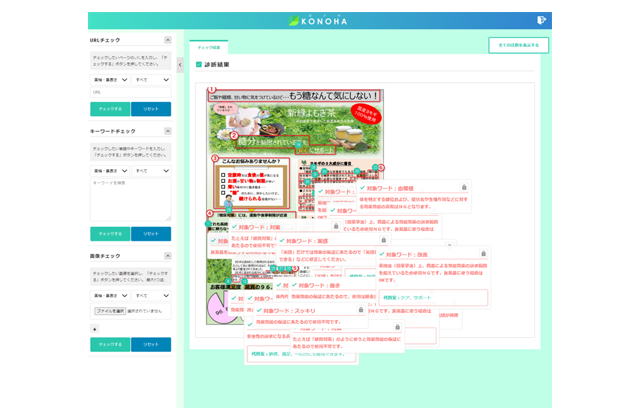Open the すべて dropdown in 画像チェック
The width and height of the screenshot is (640, 420).
[151, 296]
